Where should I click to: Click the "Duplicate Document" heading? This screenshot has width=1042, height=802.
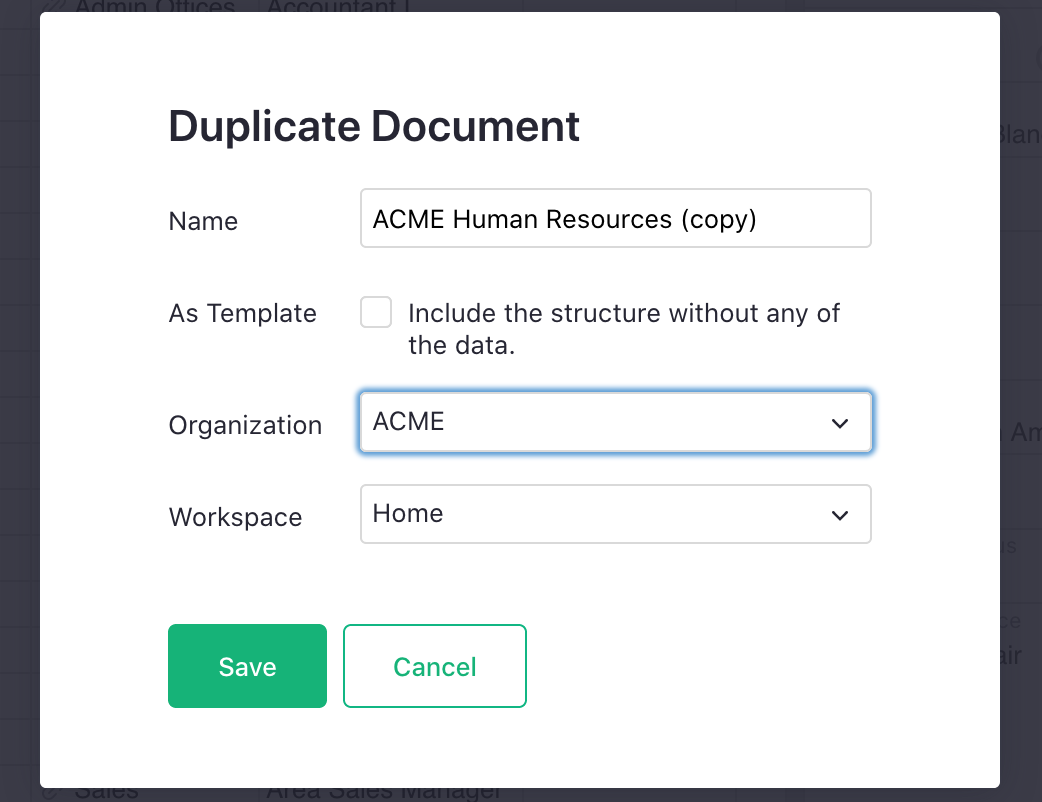click(x=373, y=127)
